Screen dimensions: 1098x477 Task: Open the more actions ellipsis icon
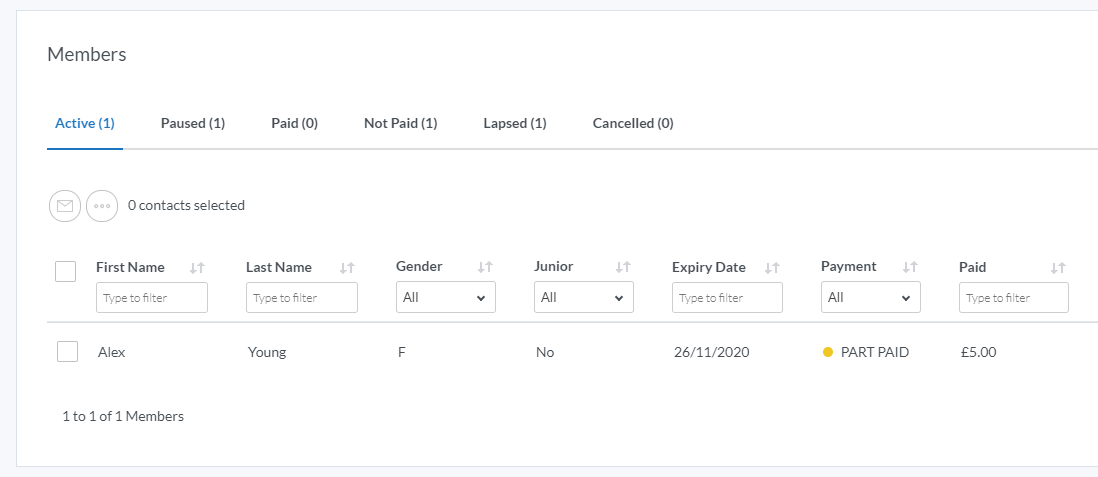pyautogui.click(x=102, y=206)
